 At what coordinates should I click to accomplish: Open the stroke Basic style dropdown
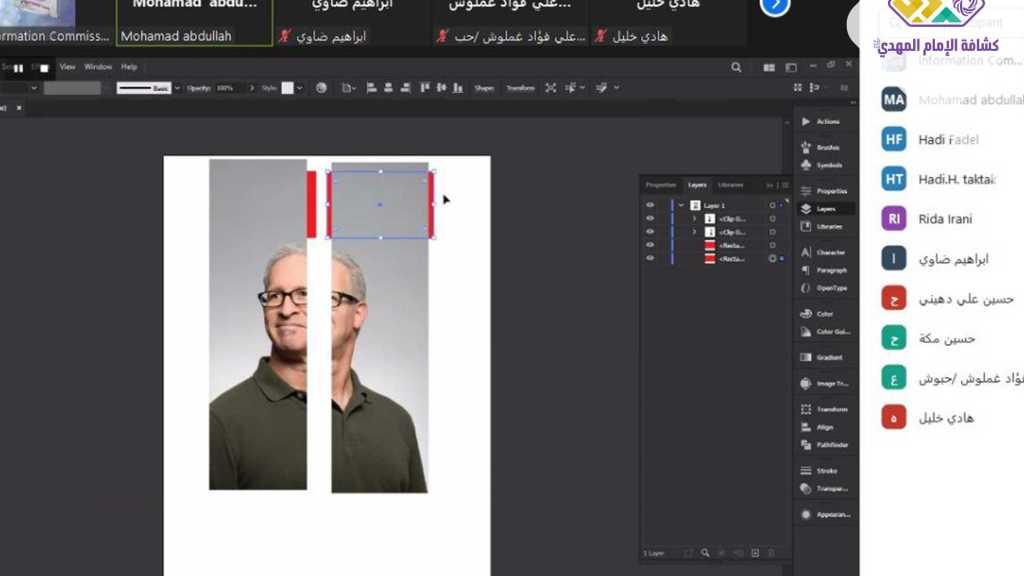coord(177,88)
